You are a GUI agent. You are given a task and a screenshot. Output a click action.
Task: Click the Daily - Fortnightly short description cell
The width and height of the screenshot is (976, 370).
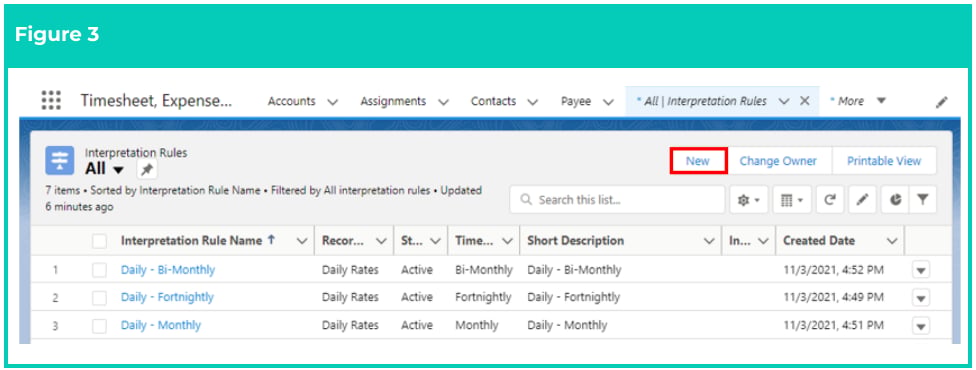point(573,298)
